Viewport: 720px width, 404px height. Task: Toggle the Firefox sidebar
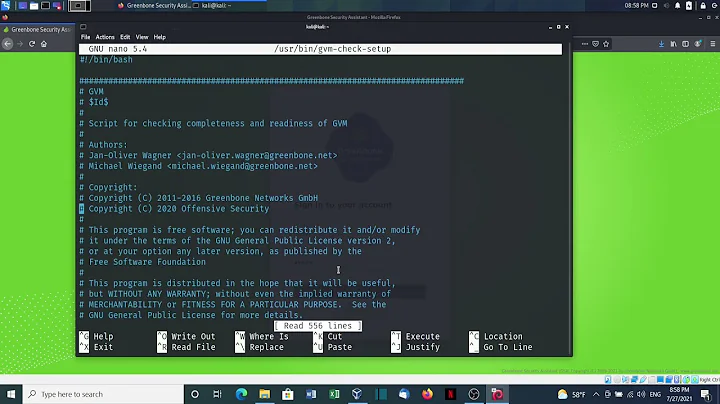point(686,44)
